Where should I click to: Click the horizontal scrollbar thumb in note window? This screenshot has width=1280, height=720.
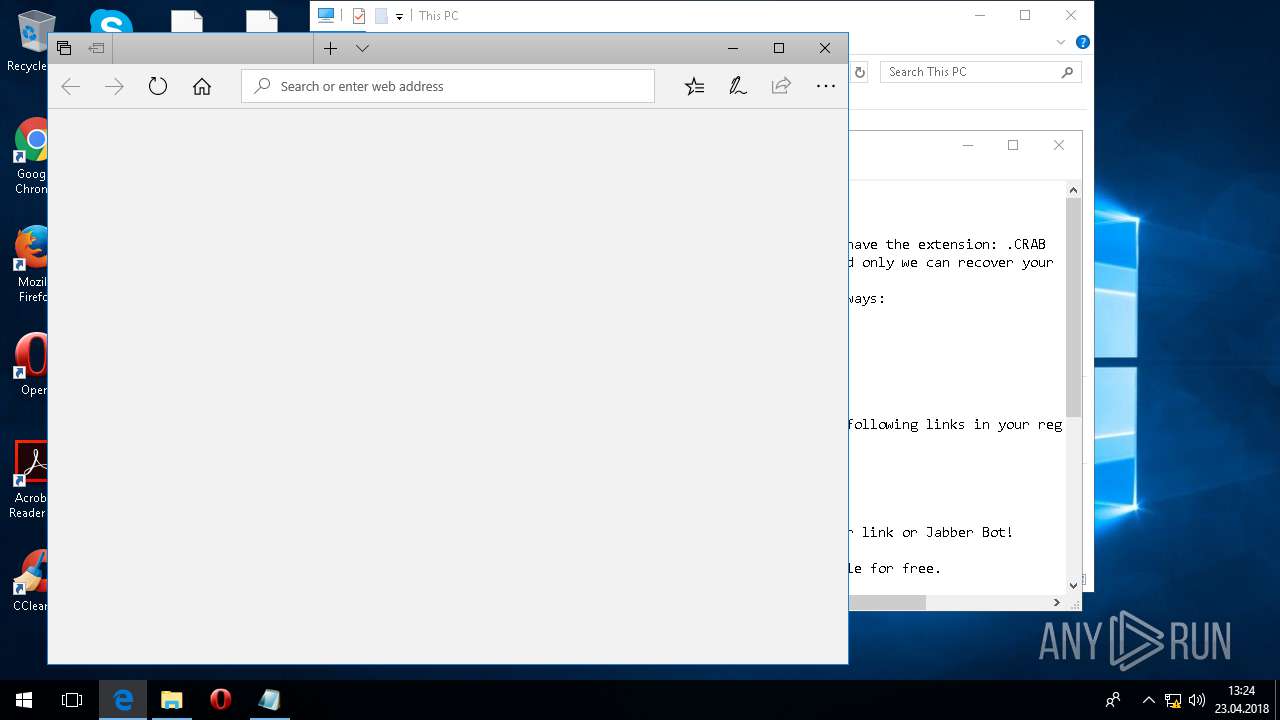[x=887, y=602]
